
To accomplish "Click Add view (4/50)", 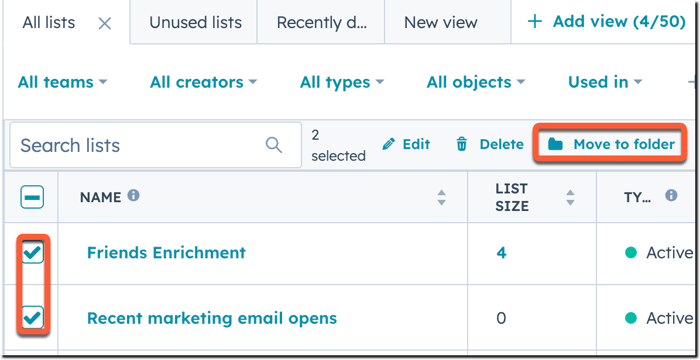I will pyautogui.click(x=606, y=21).
